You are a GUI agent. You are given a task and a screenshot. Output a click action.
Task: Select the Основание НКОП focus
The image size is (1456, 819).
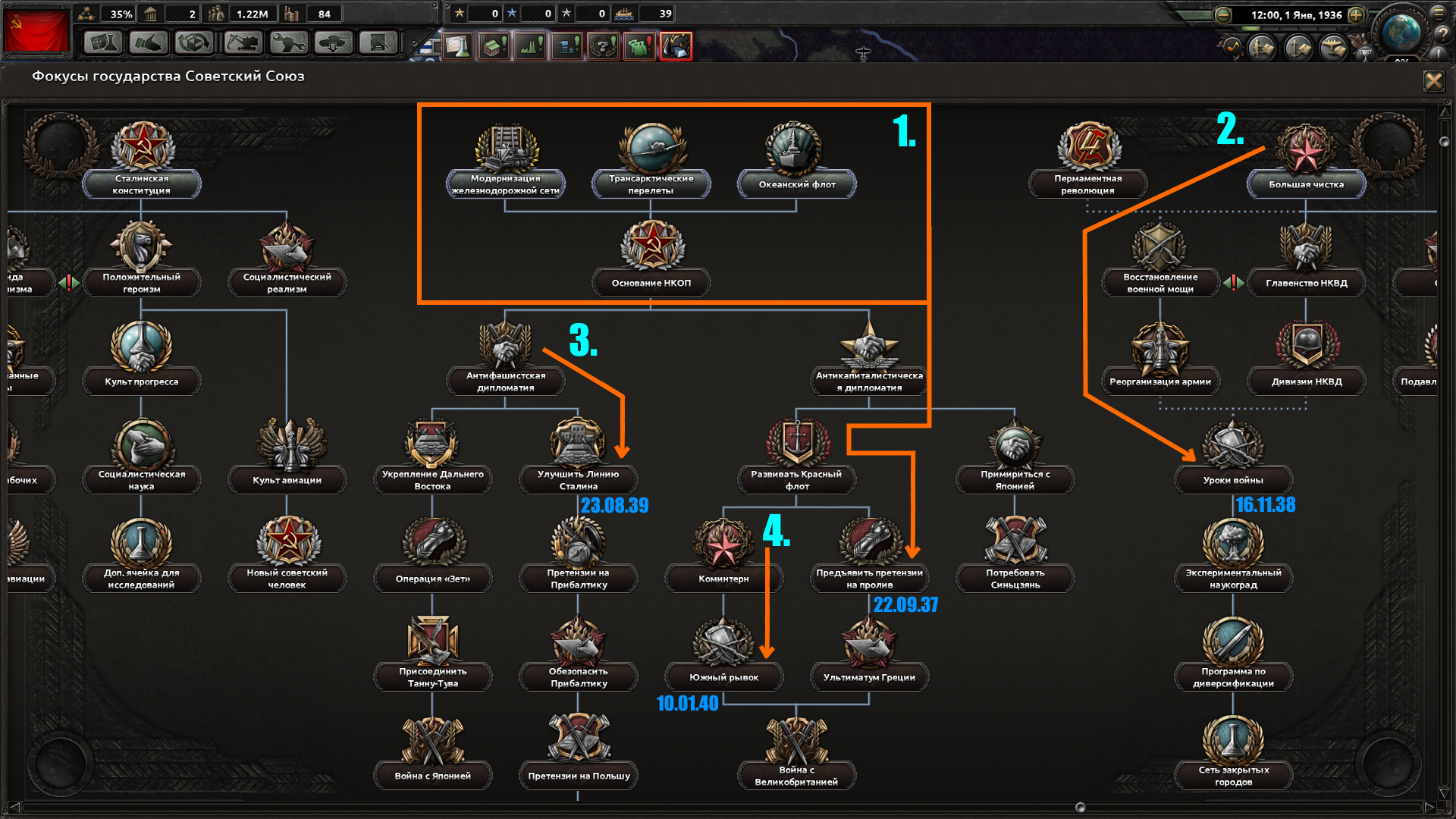click(x=651, y=259)
